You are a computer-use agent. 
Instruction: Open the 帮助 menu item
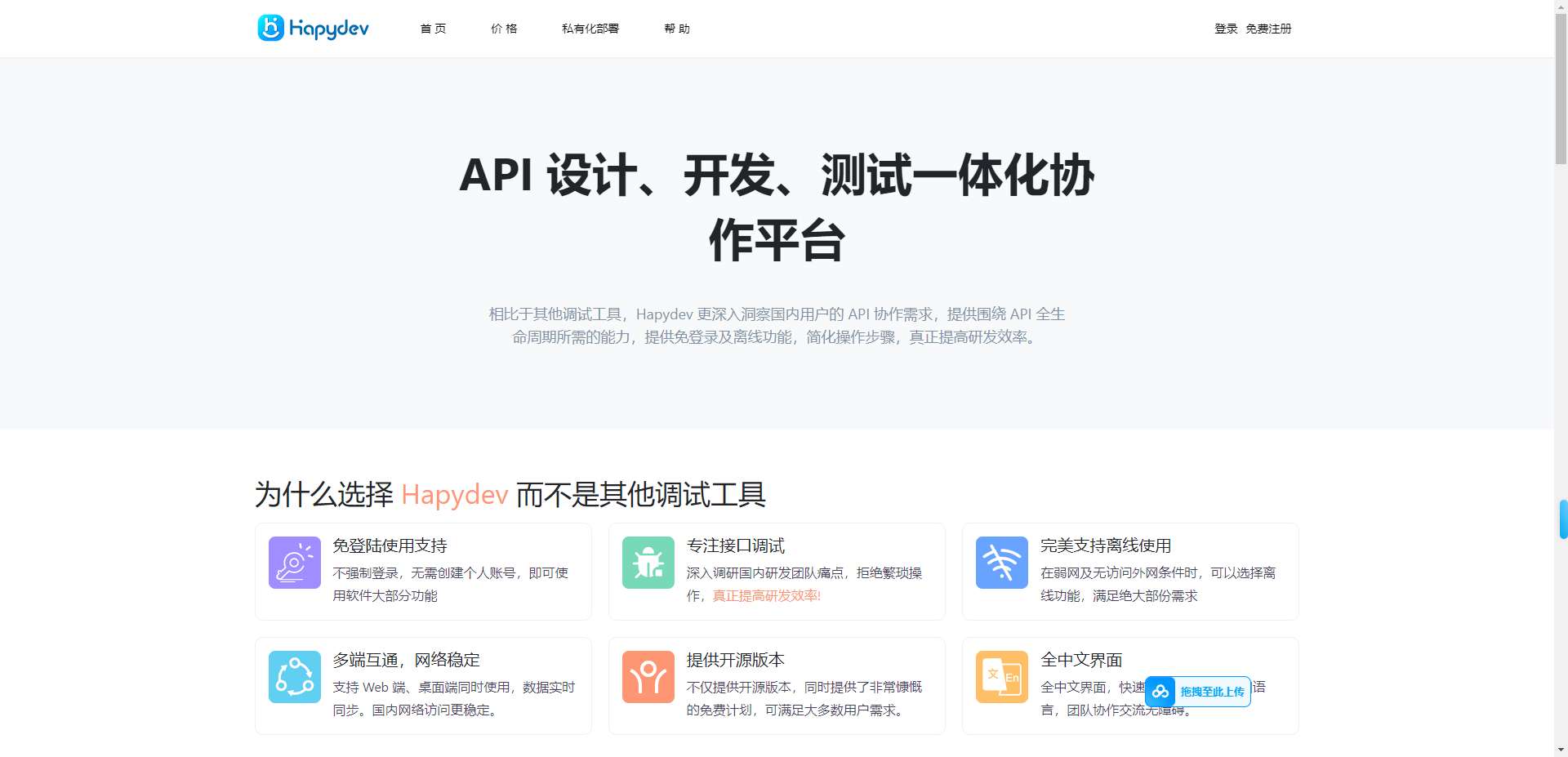point(677,29)
